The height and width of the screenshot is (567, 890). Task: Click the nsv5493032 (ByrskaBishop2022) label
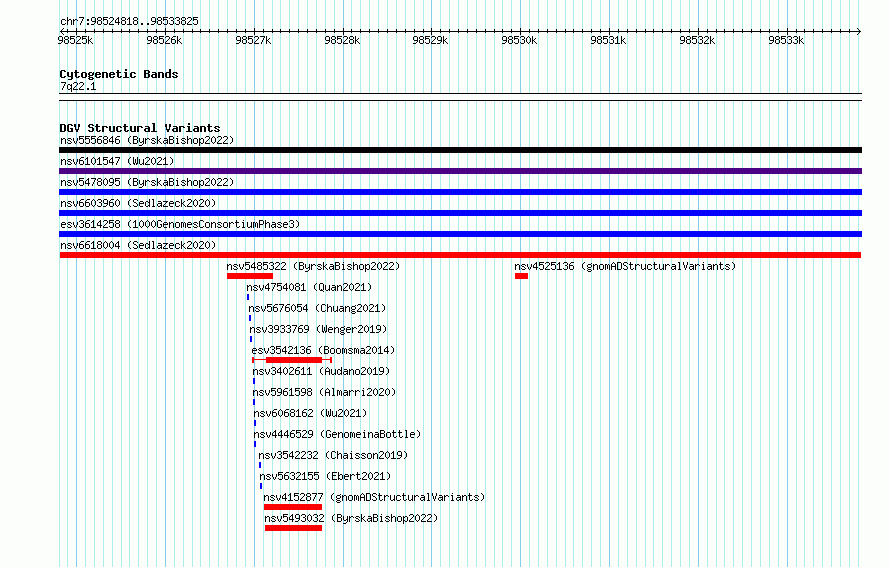[351, 518]
